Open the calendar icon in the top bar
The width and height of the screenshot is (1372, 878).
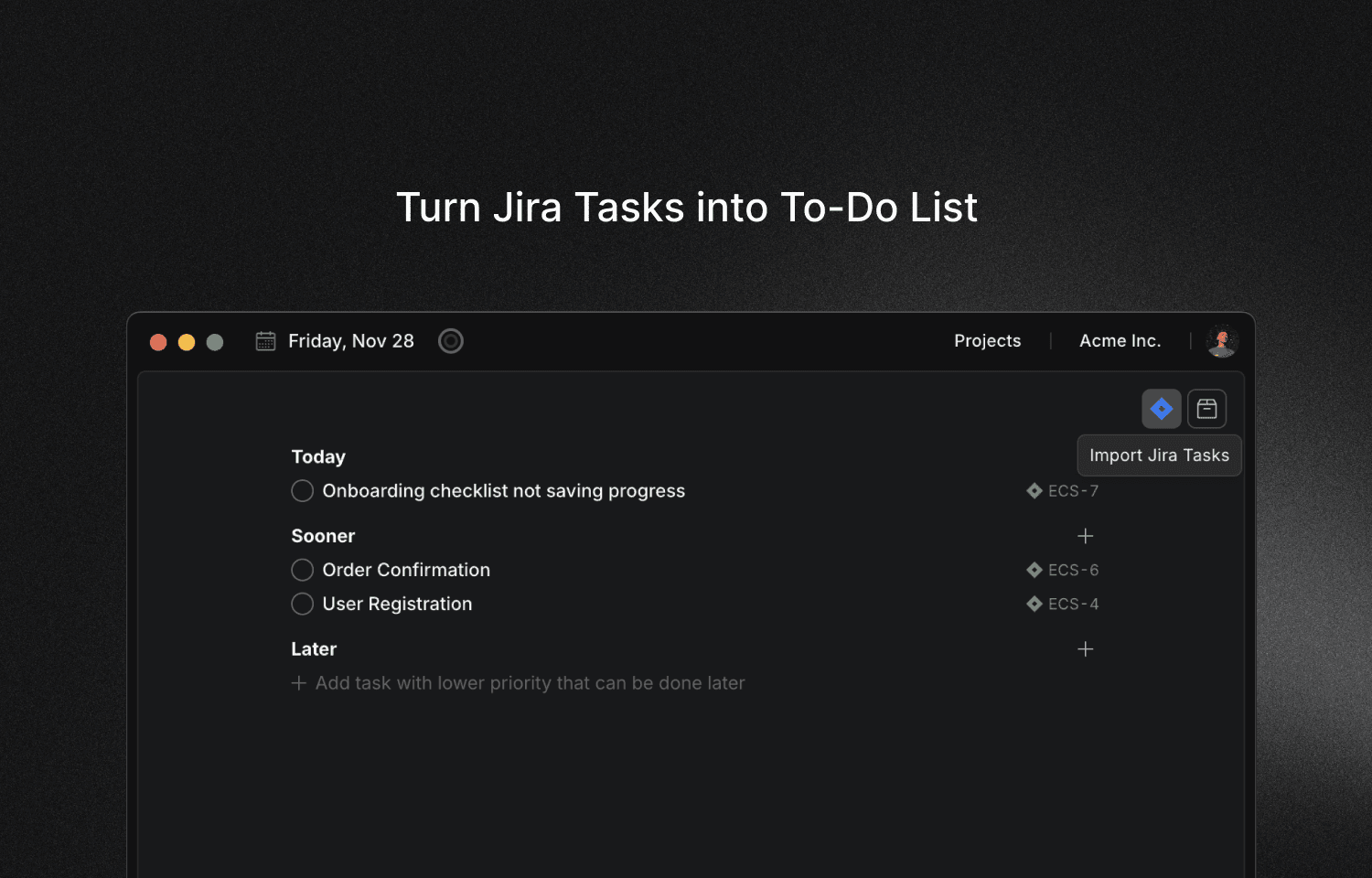pos(264,340)
